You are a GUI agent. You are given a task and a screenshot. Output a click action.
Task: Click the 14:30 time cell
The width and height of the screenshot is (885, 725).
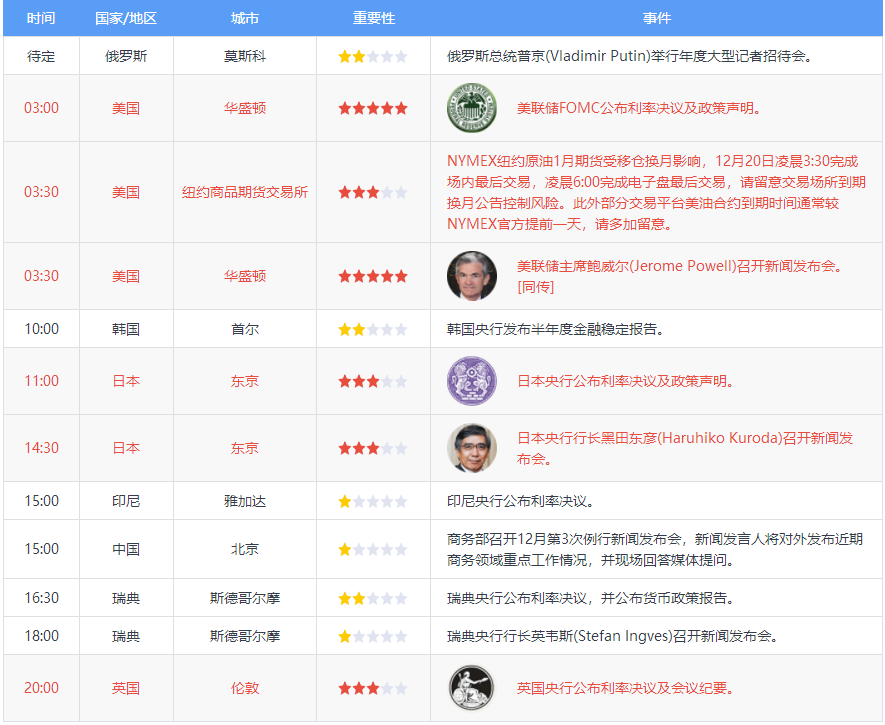point(41,448)
